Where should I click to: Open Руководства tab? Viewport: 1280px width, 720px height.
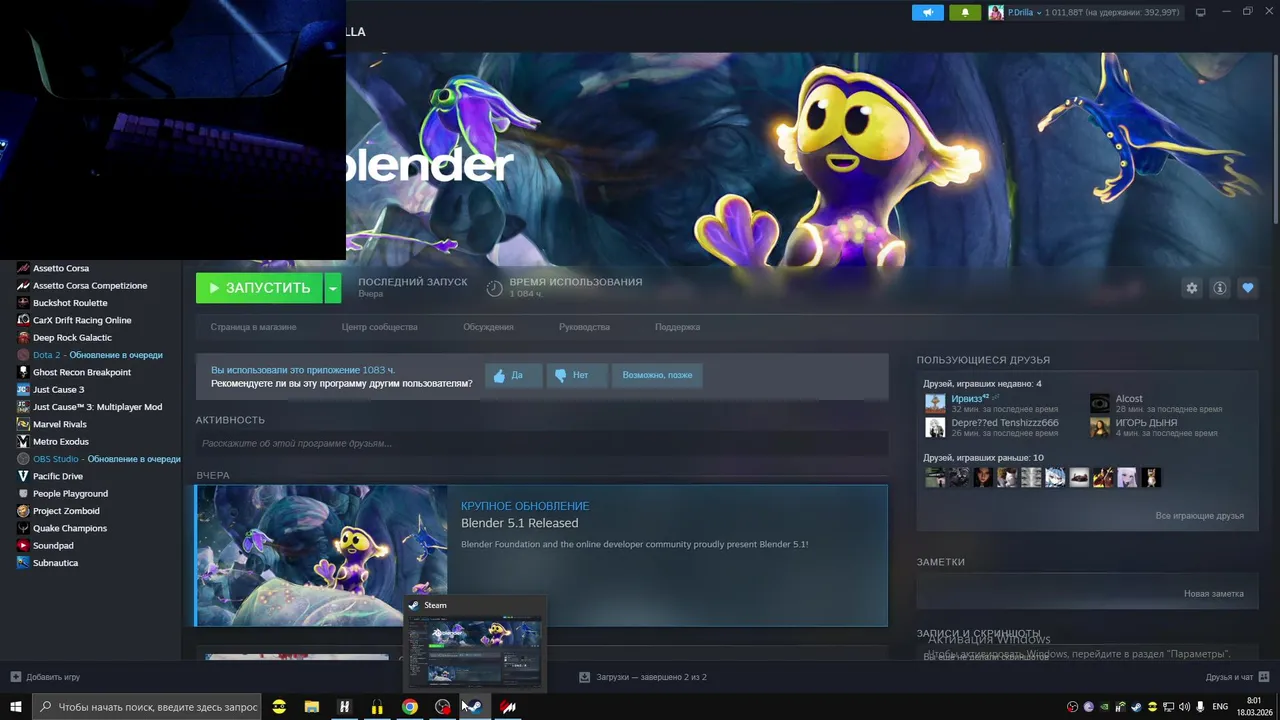[584, 327]
